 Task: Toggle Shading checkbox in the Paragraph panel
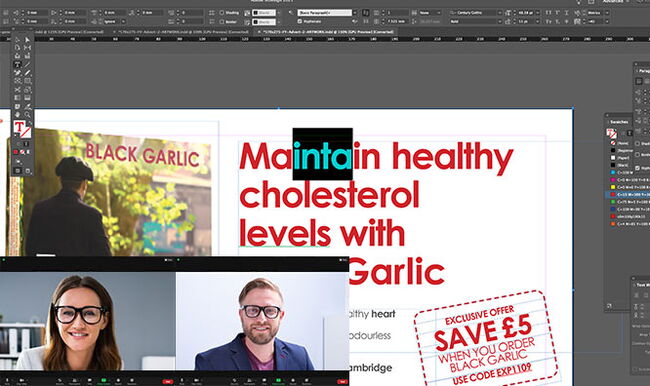[x=638, y=143]
